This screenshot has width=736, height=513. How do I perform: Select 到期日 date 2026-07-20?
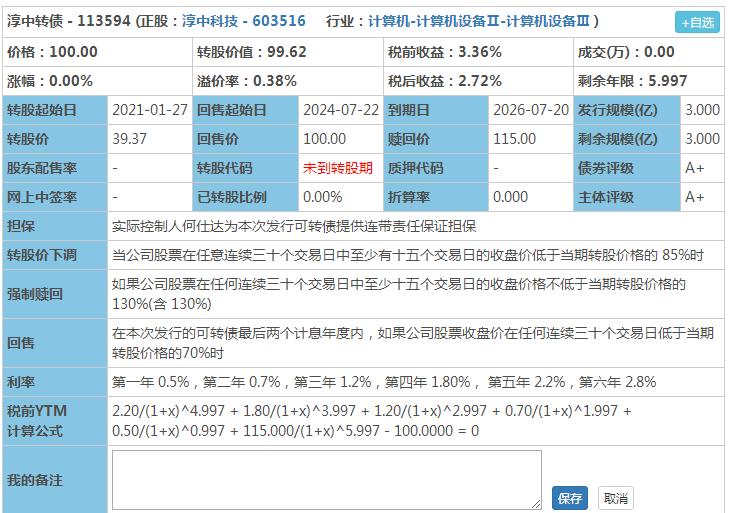[x=531, y=110]
